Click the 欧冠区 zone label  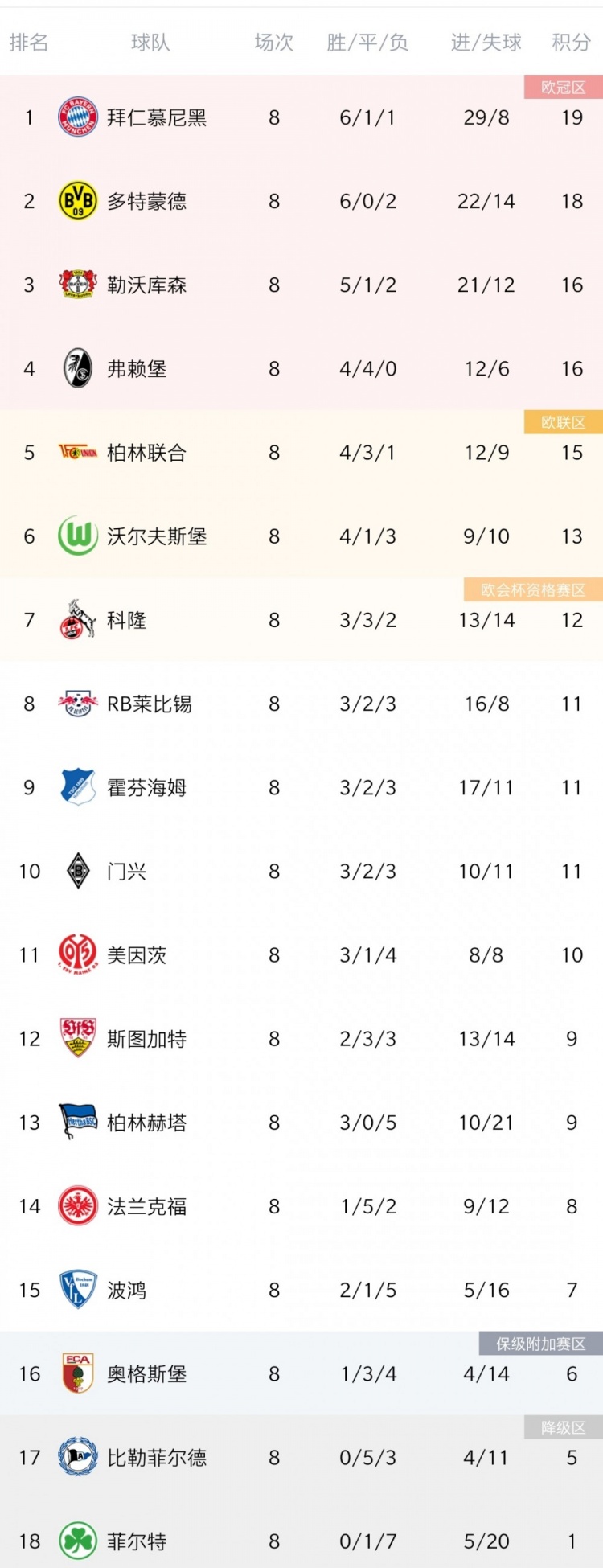(x=564, y=87)
